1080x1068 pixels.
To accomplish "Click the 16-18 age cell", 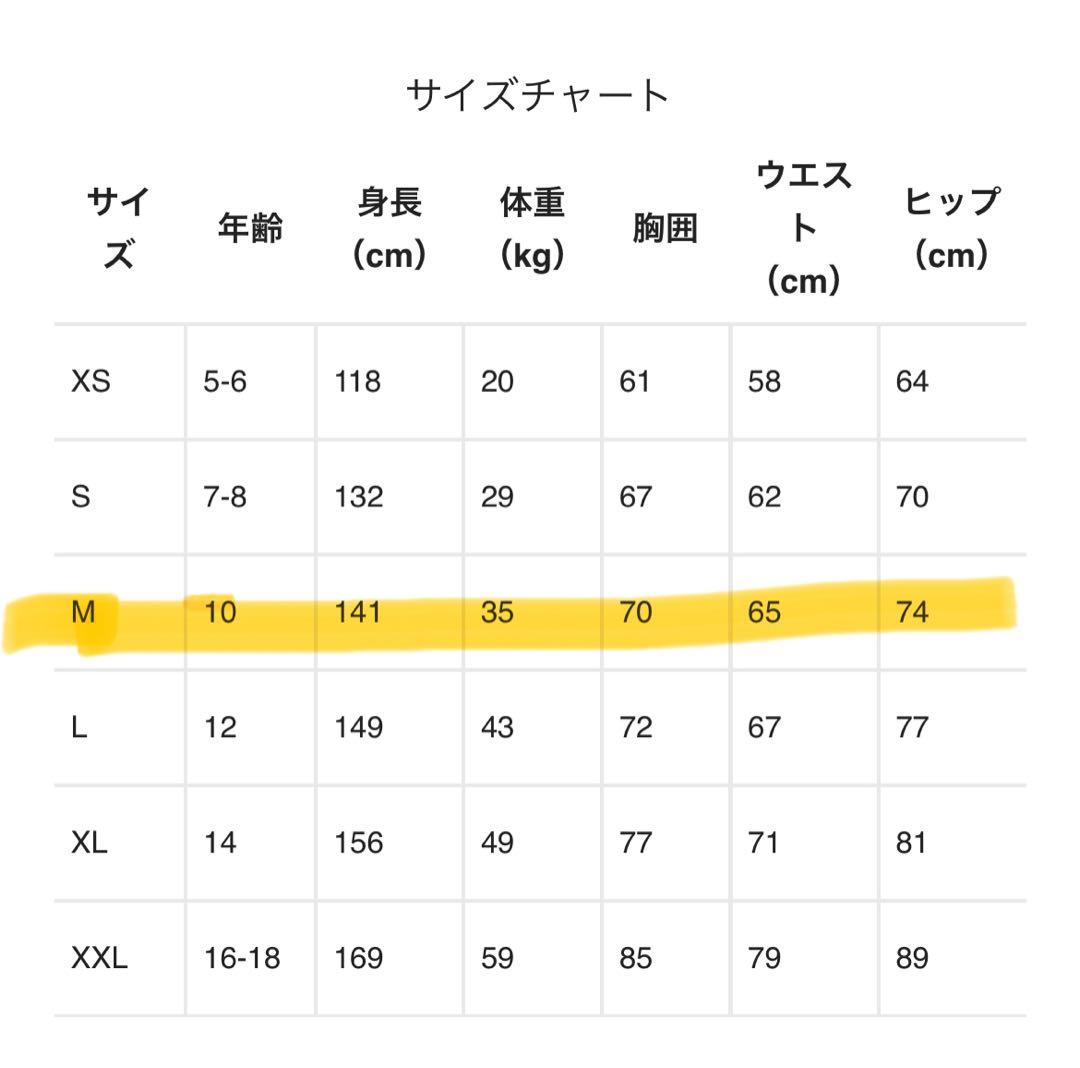I will [x=242, y=958].
